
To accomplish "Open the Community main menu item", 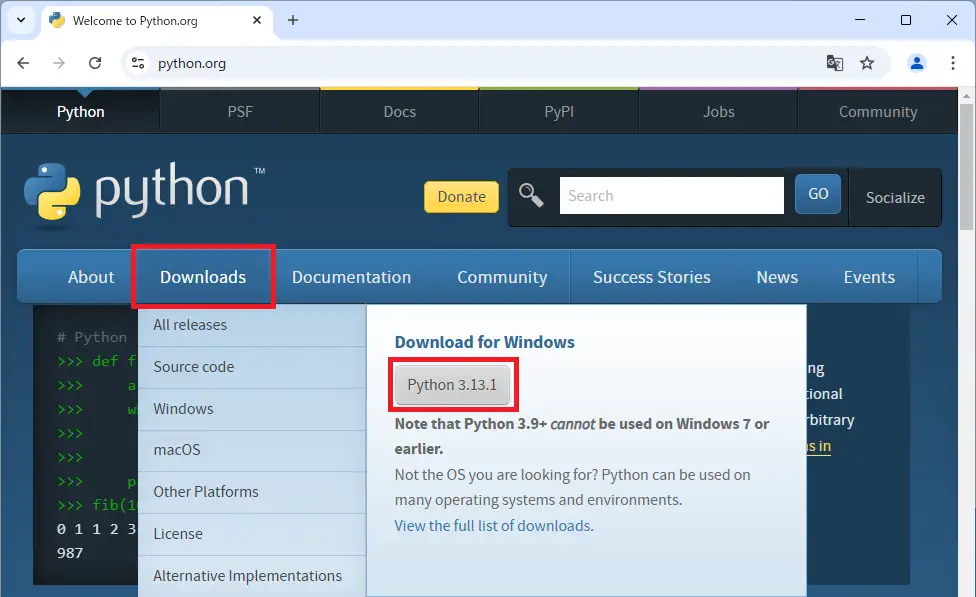I will [502, 277].
